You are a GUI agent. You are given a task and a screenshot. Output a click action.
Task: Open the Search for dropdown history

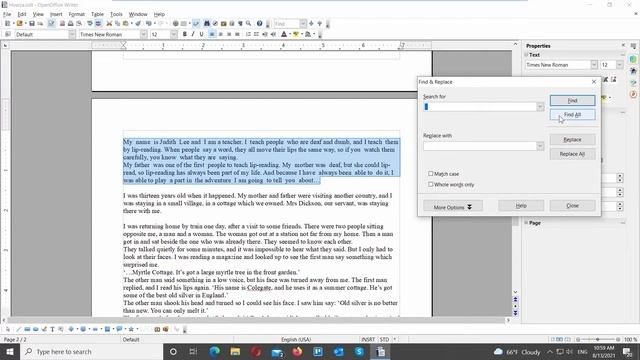[540, 107]
